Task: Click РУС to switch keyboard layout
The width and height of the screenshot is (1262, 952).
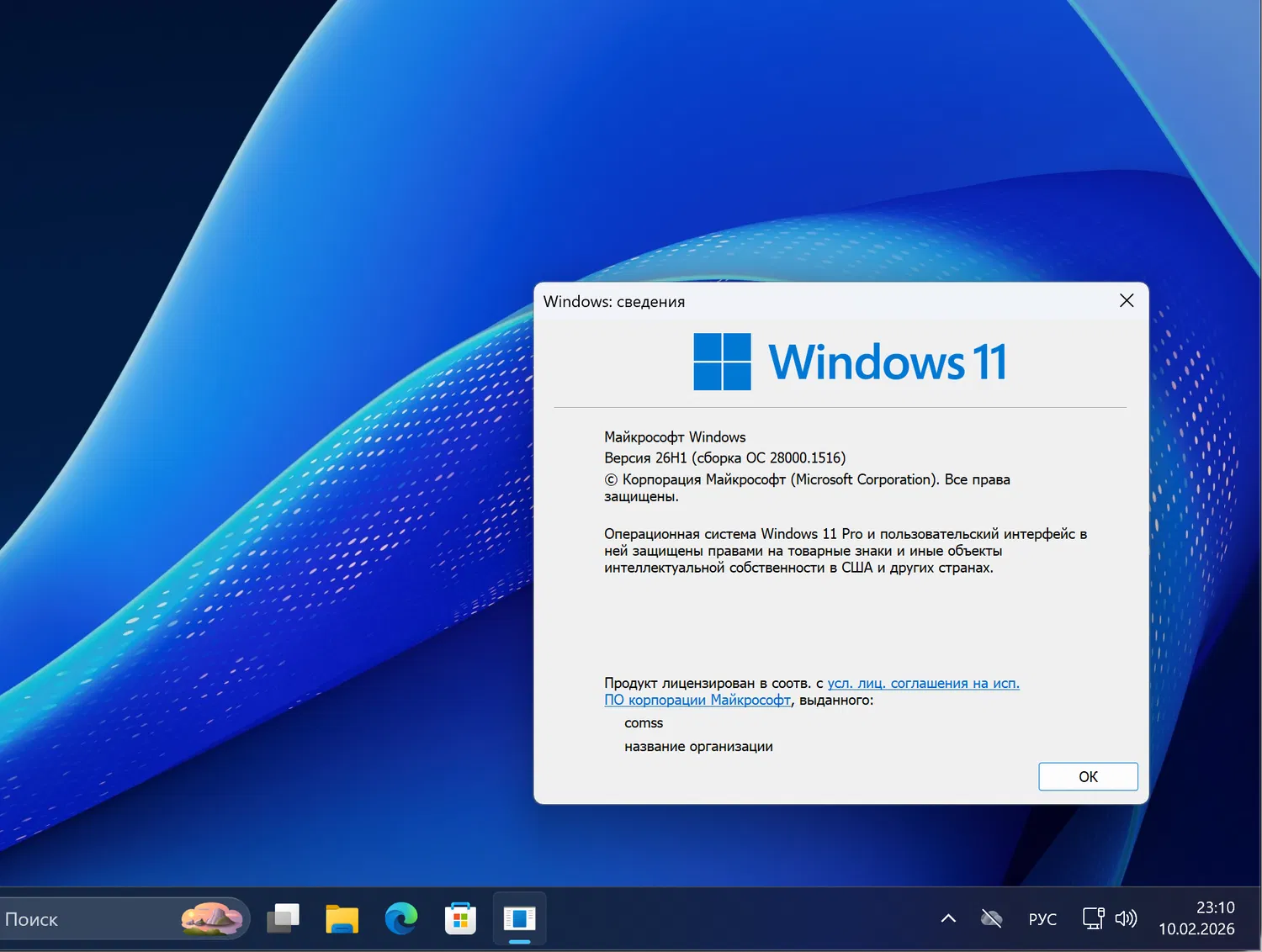Action: pyautogui.click(x=1042, y=918)
